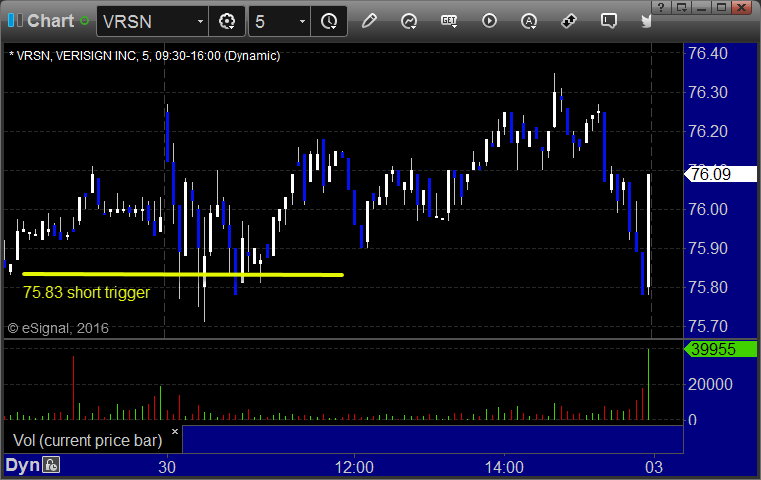761x480 pixels.
Task: Click the window options dropdown icon beside help
Action: (x=681, y=7)
